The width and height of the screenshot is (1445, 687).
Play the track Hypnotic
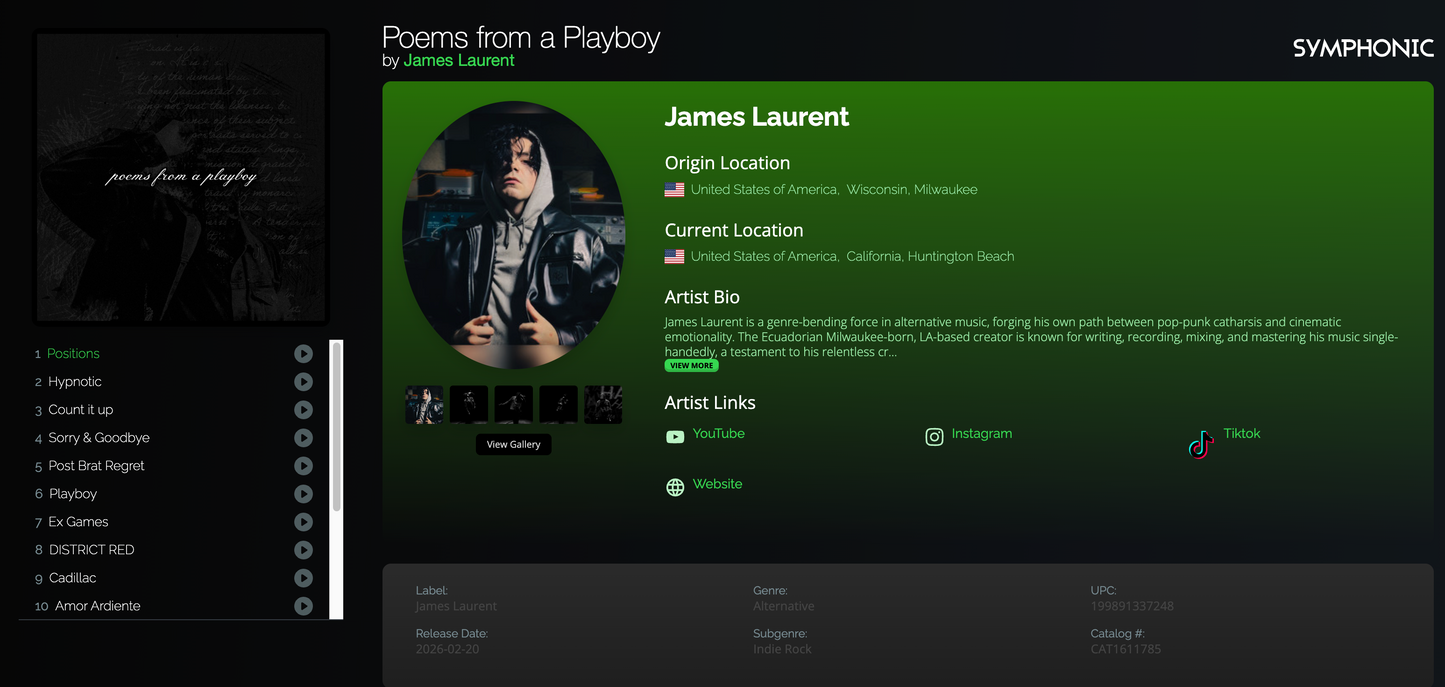(x=303, y=382)
